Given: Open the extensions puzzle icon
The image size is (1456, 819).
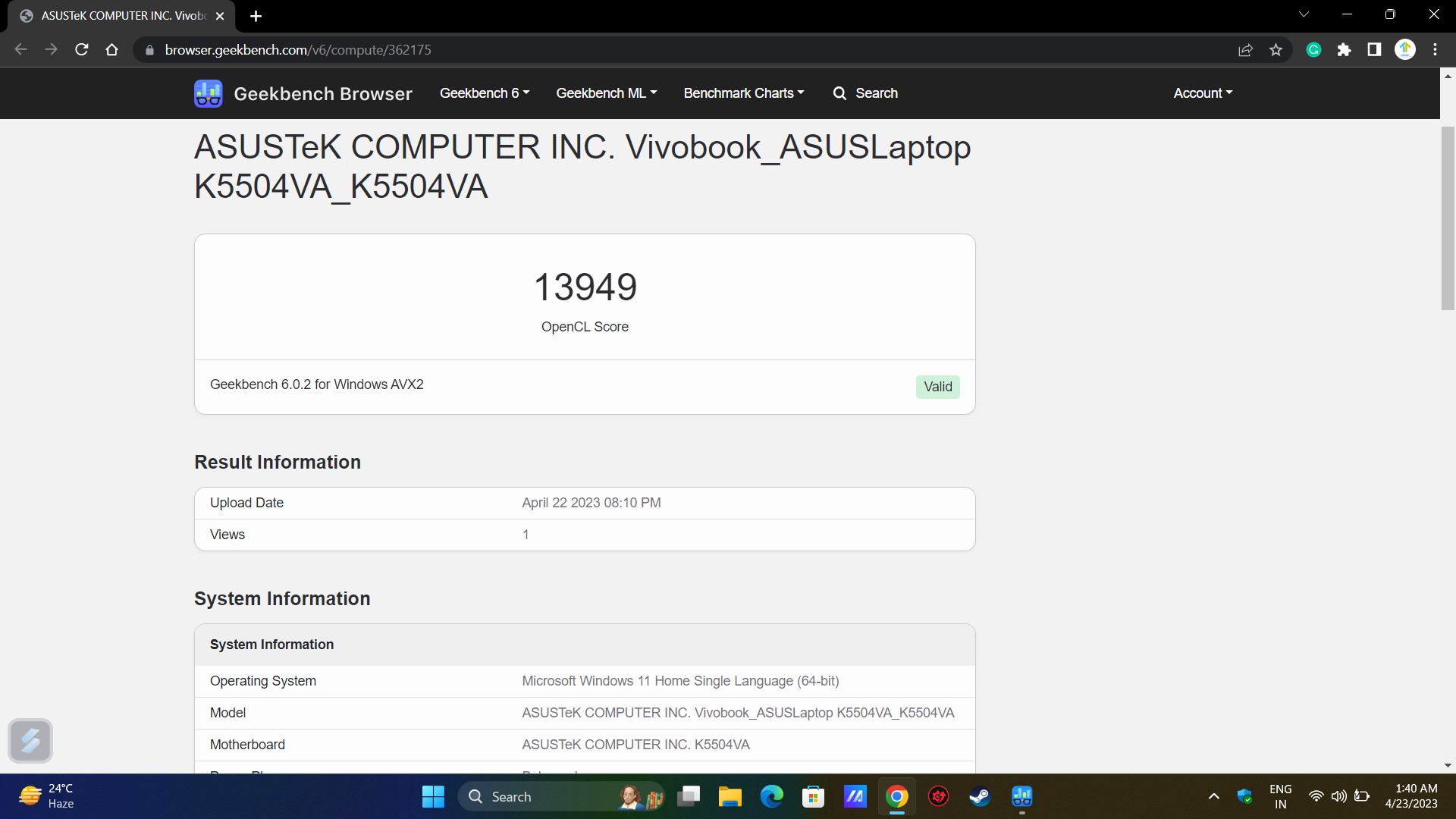Looking at the screenshot, I should [x=1344, y=50].
